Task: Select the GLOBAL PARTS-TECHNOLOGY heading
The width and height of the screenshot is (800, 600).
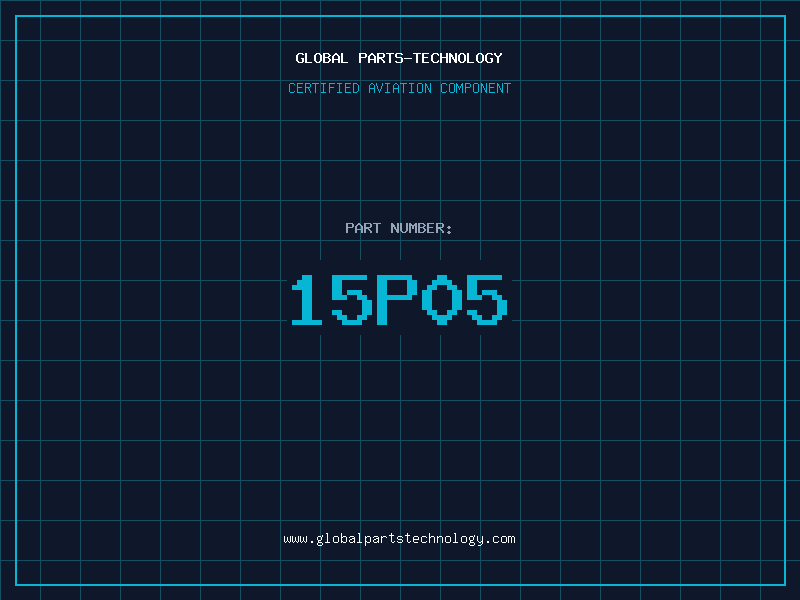Action: tap(399, 58)
